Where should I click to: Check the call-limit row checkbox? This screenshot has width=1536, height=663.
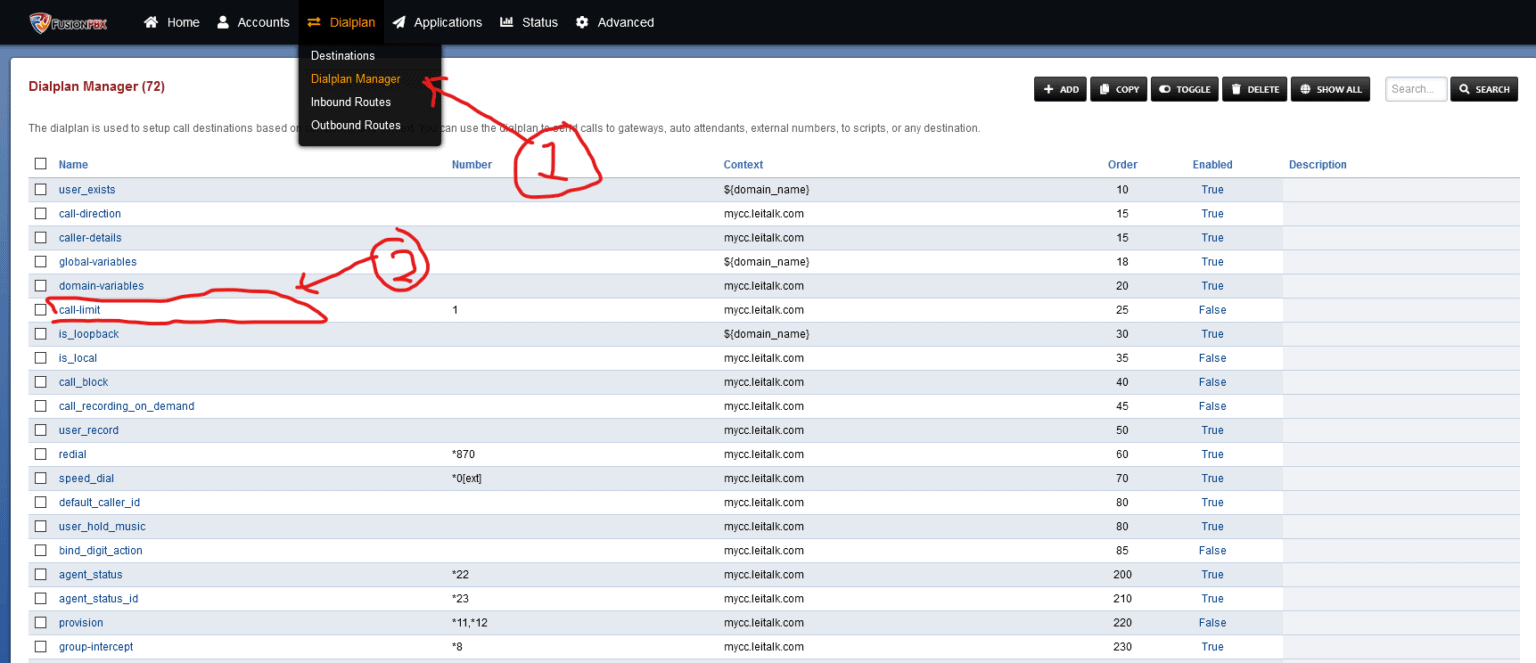pos(41,310)
